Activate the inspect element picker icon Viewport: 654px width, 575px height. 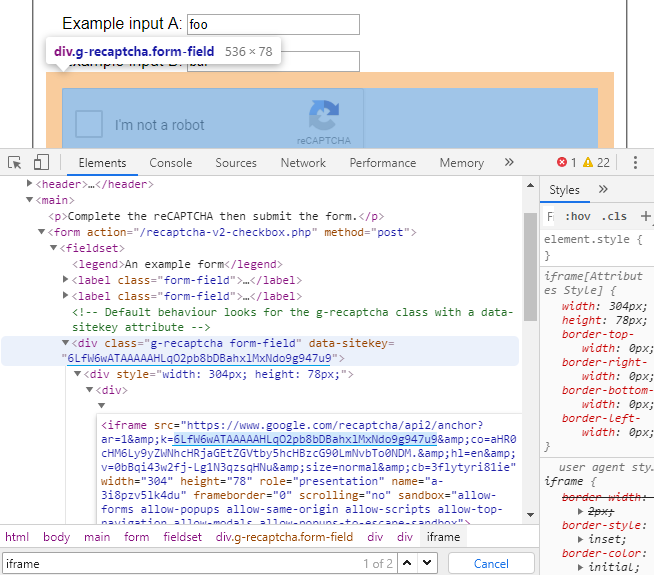click(15, 163)
